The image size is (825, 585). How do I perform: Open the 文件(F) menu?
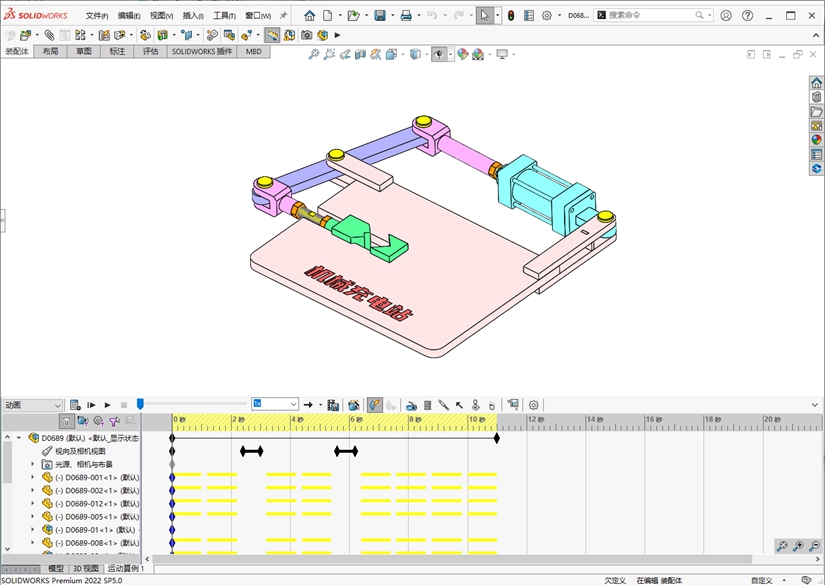pos(97,16)
